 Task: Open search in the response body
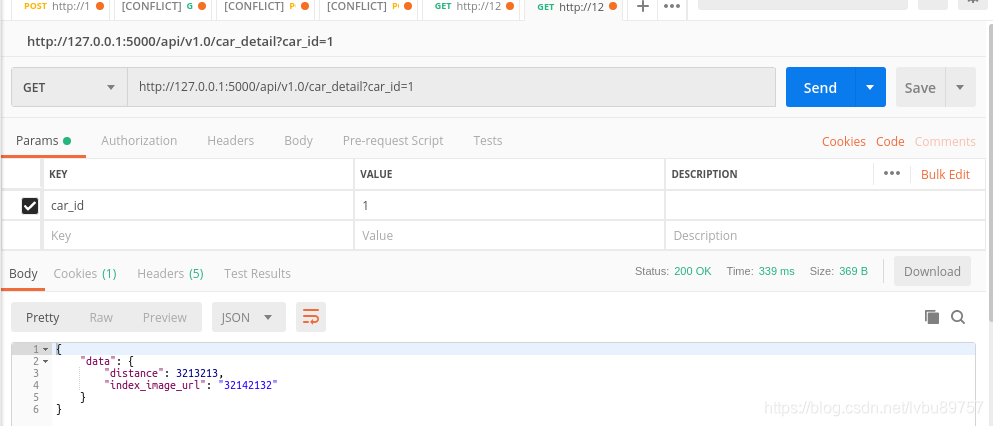click(x=958, y=317)
